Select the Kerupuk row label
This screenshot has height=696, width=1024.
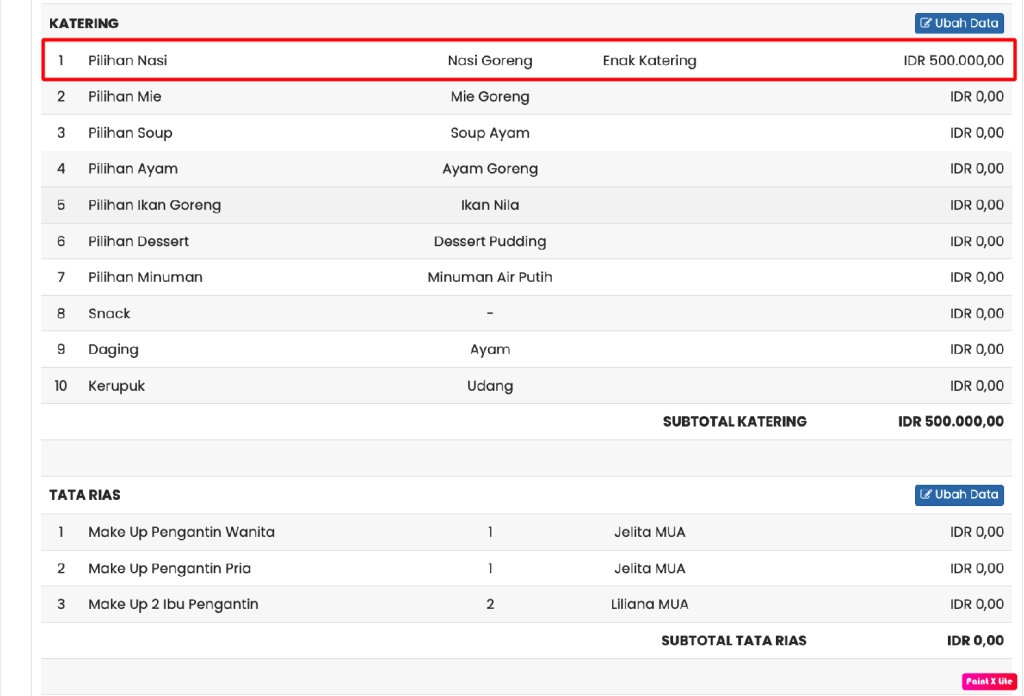[116, 386]
